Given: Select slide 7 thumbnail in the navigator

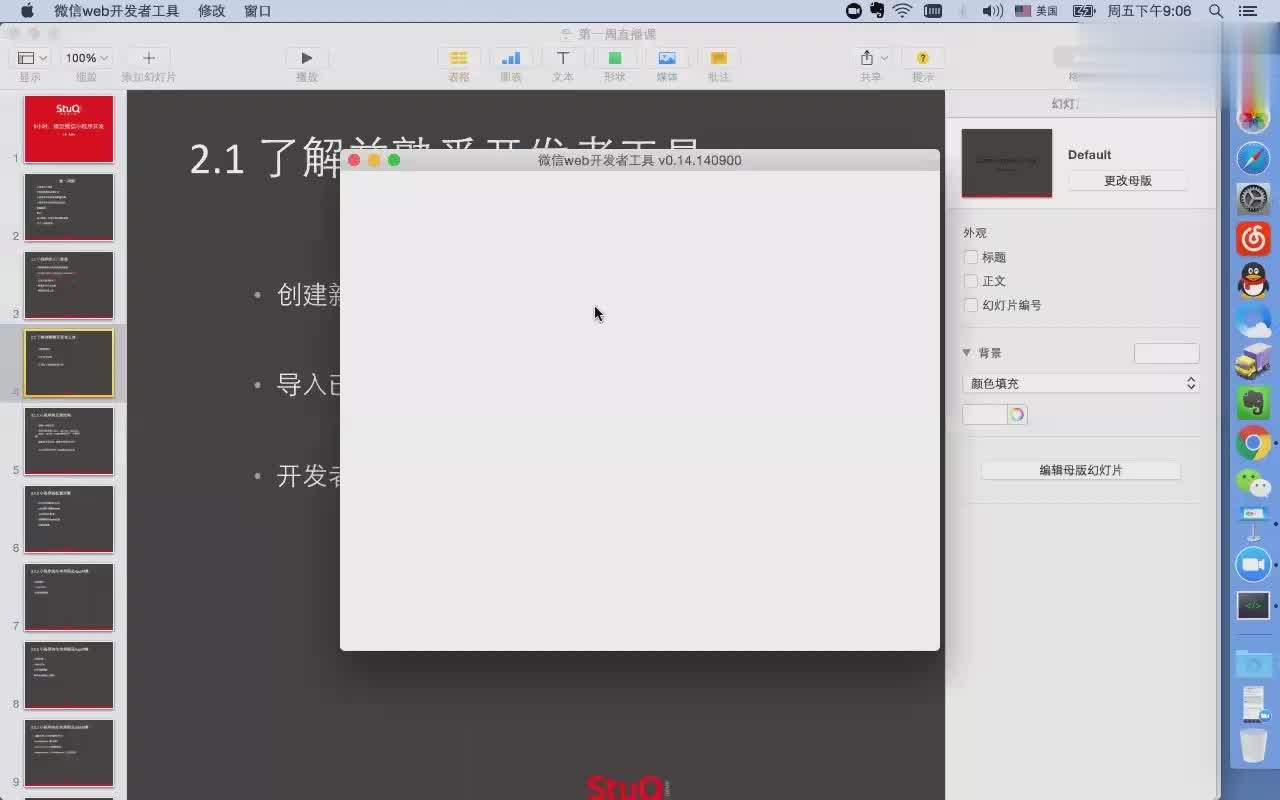Looking at the screenshot, I should pos(69,597).
